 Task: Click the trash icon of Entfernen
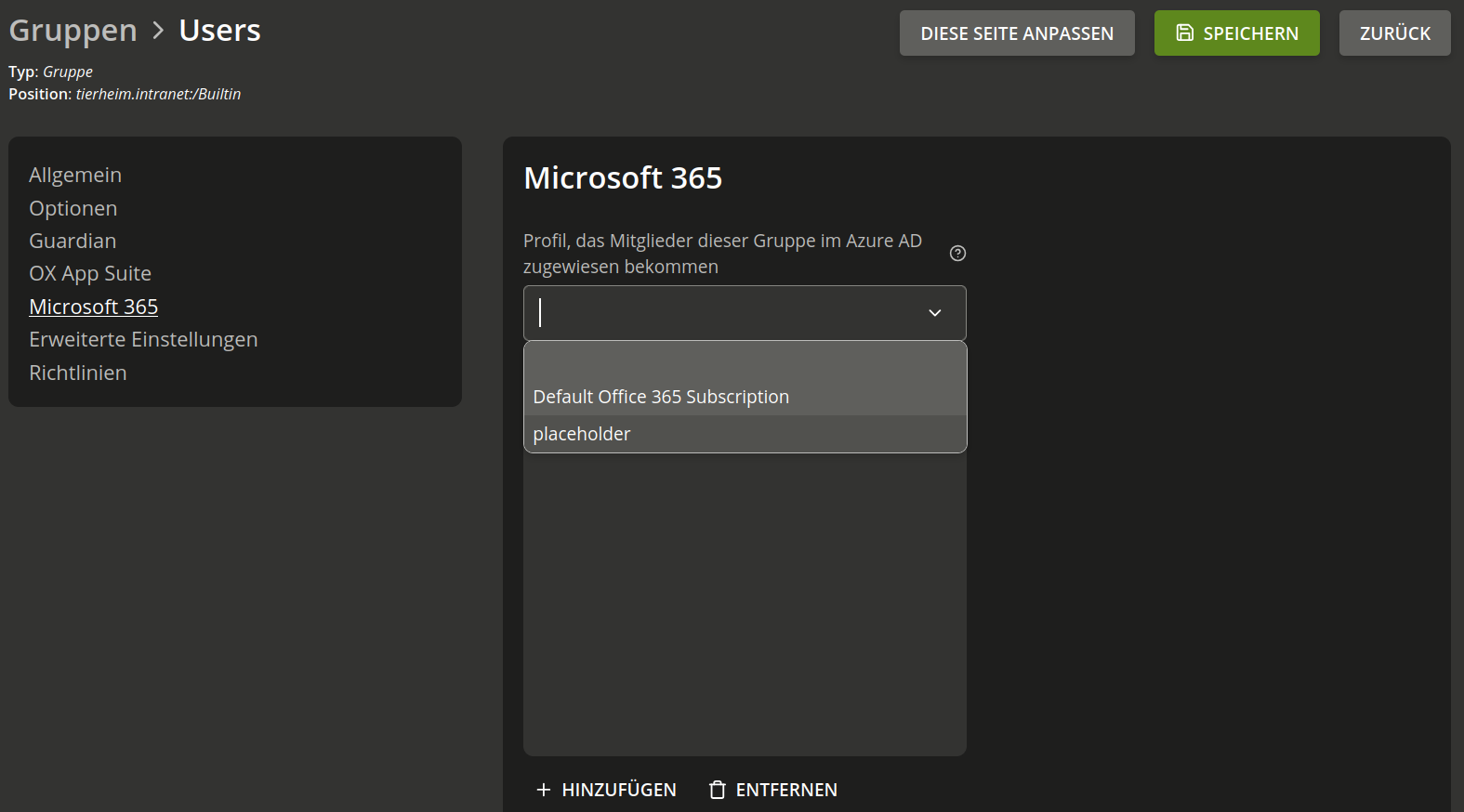click(718, 790)
